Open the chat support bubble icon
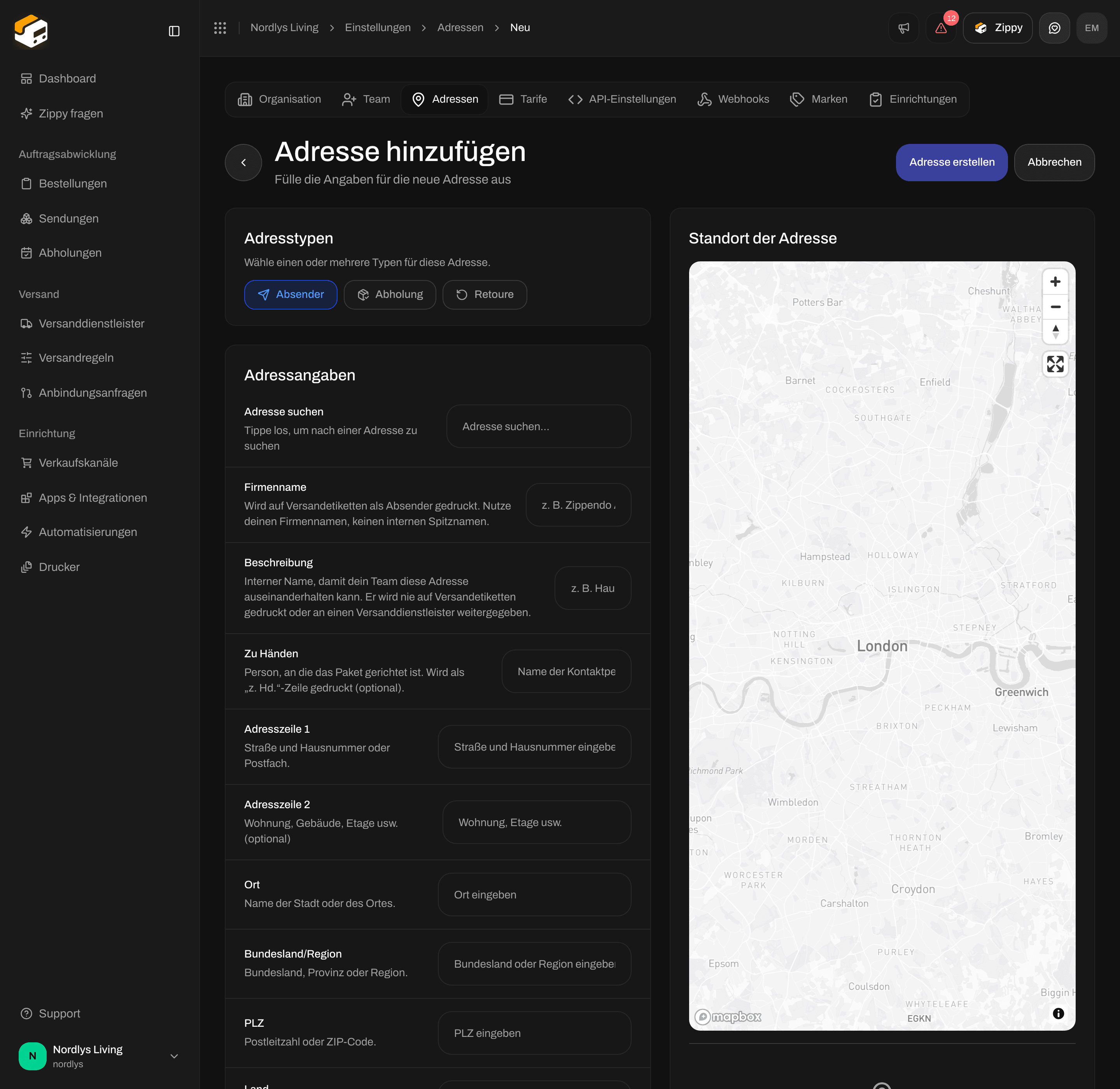The height and width of the screenshot is (1089, 1120). click(x=1054, y=28)
